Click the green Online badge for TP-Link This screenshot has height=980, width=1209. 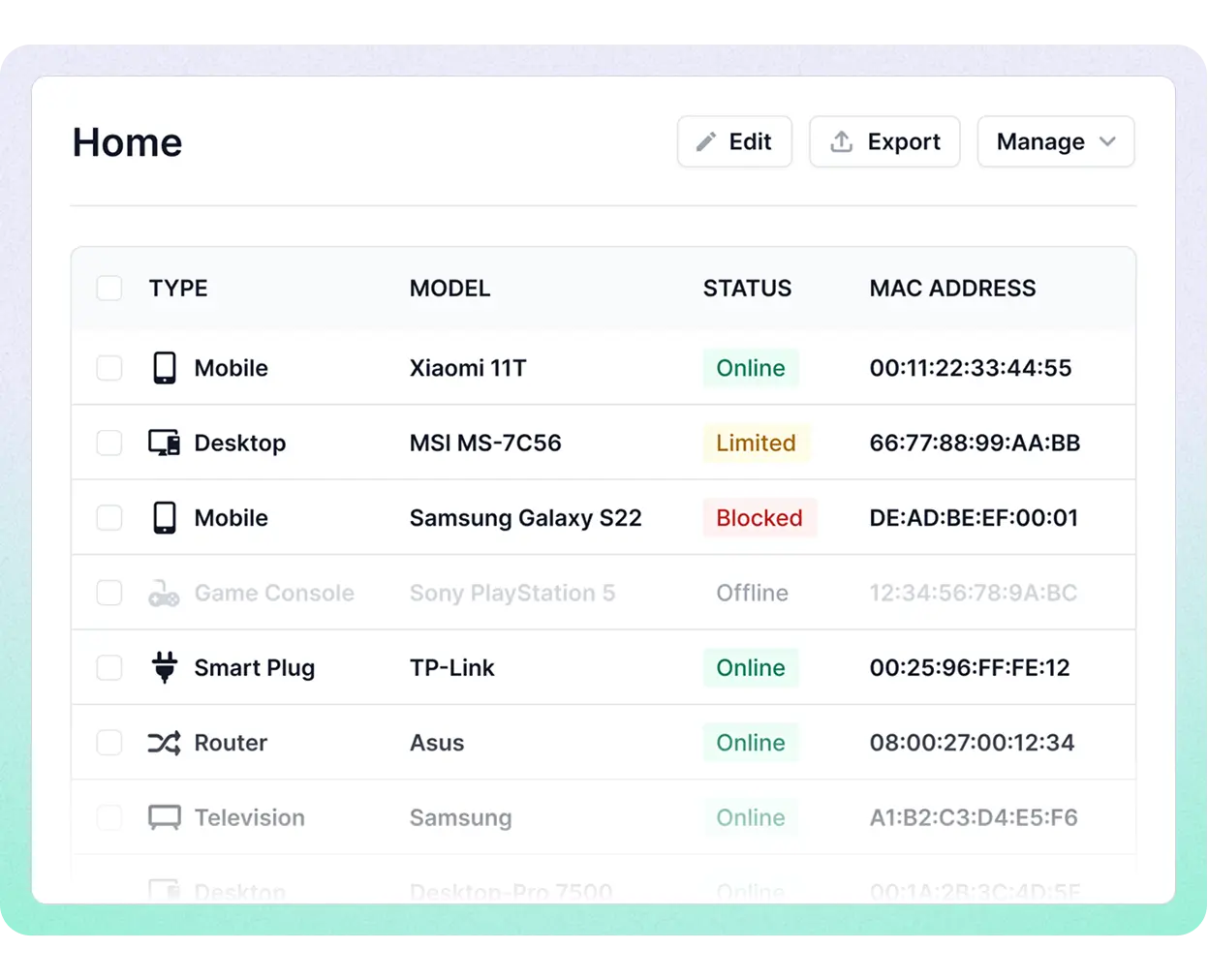tap(751, 667)
